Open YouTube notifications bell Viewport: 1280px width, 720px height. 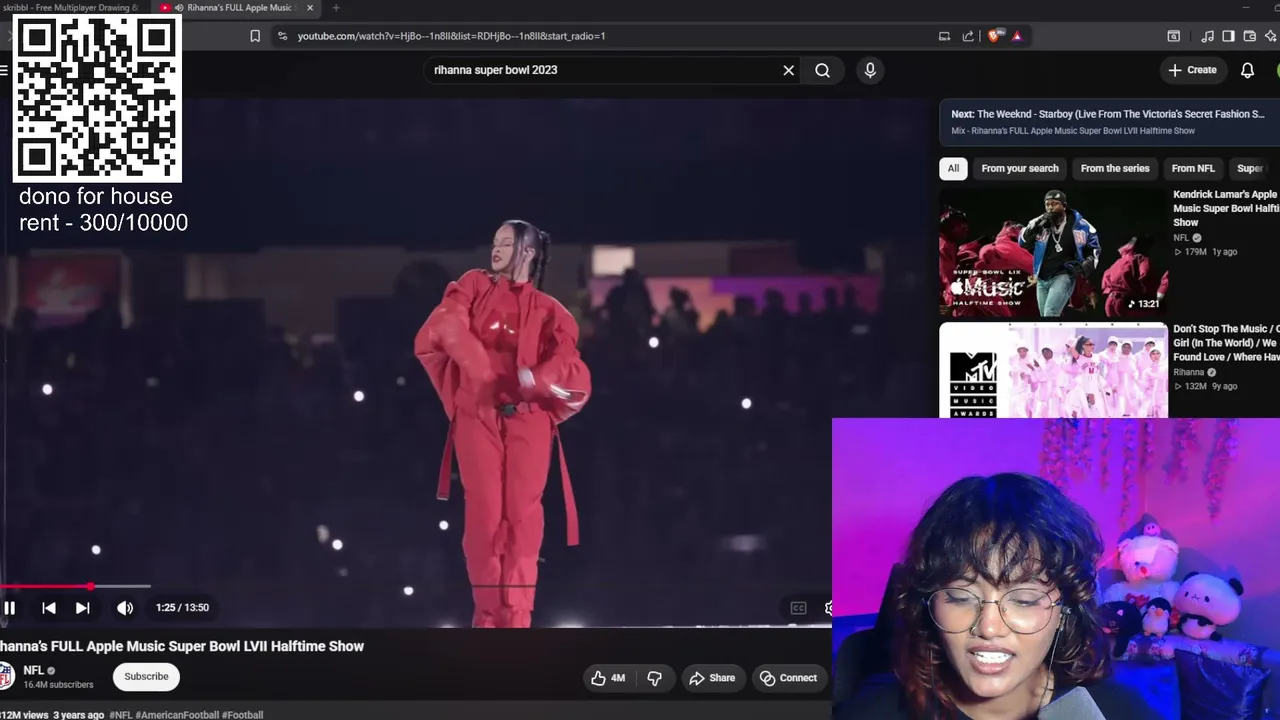coord(1248,70)
